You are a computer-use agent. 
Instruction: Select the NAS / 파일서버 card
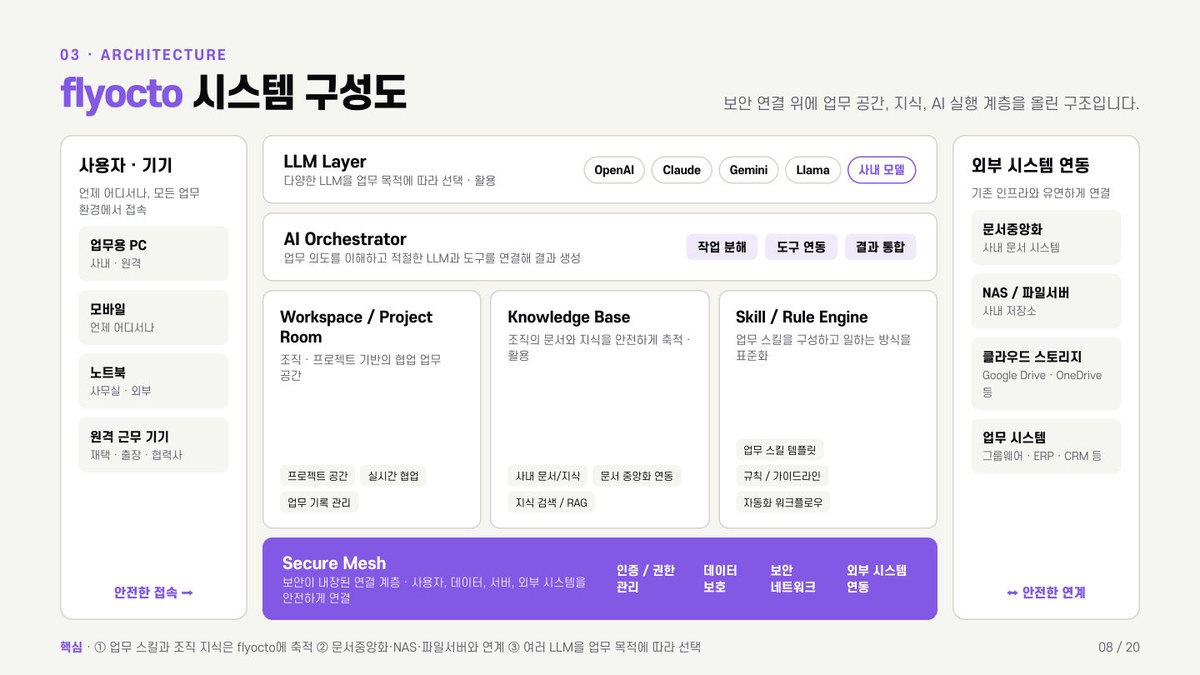coord(1046,301)
